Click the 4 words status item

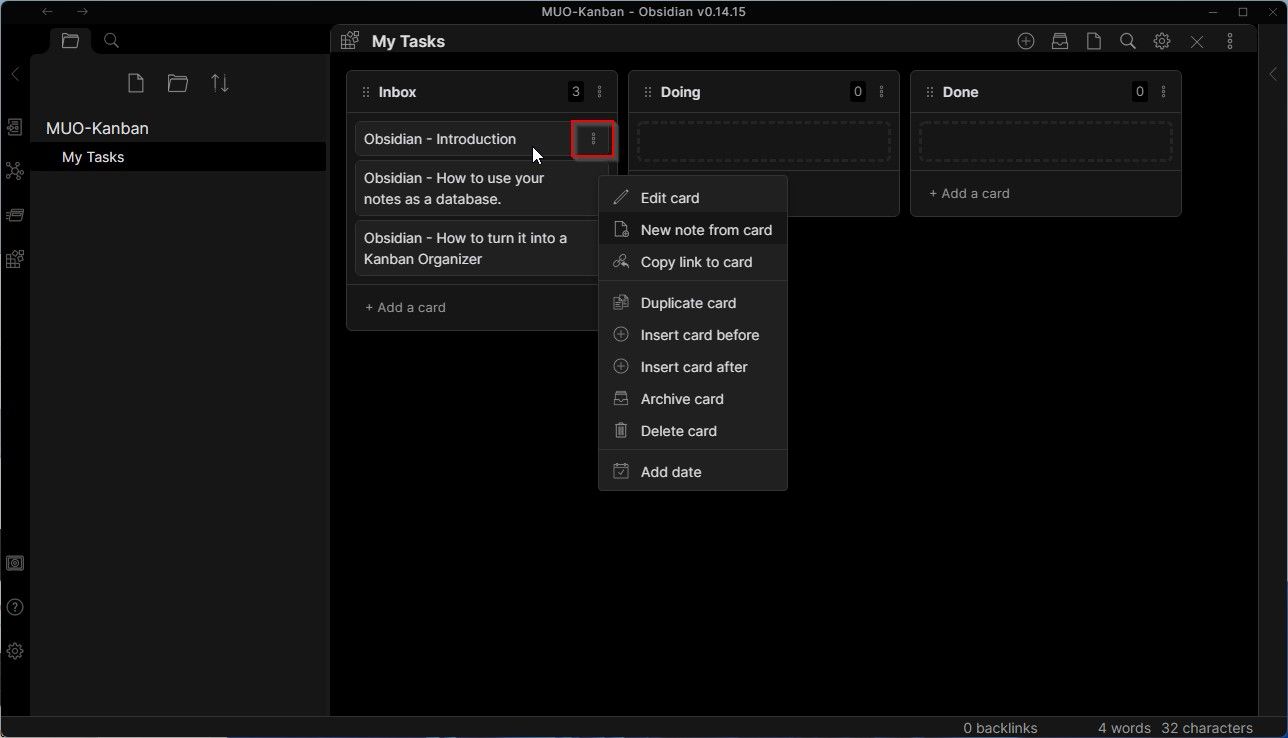tap(1124, 728)
